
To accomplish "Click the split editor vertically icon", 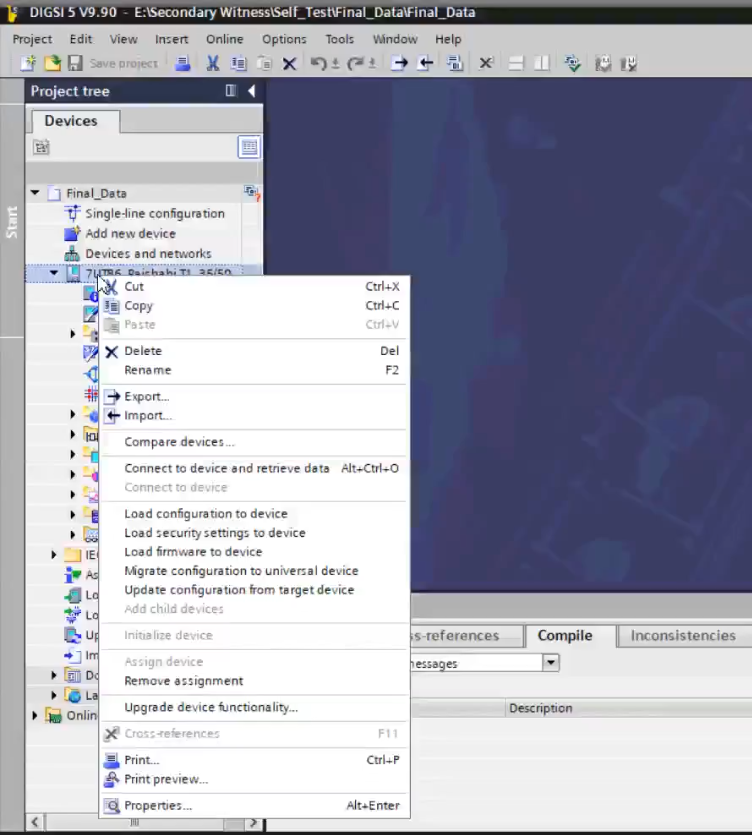I will pyautogui.click(x=542, y=63).
